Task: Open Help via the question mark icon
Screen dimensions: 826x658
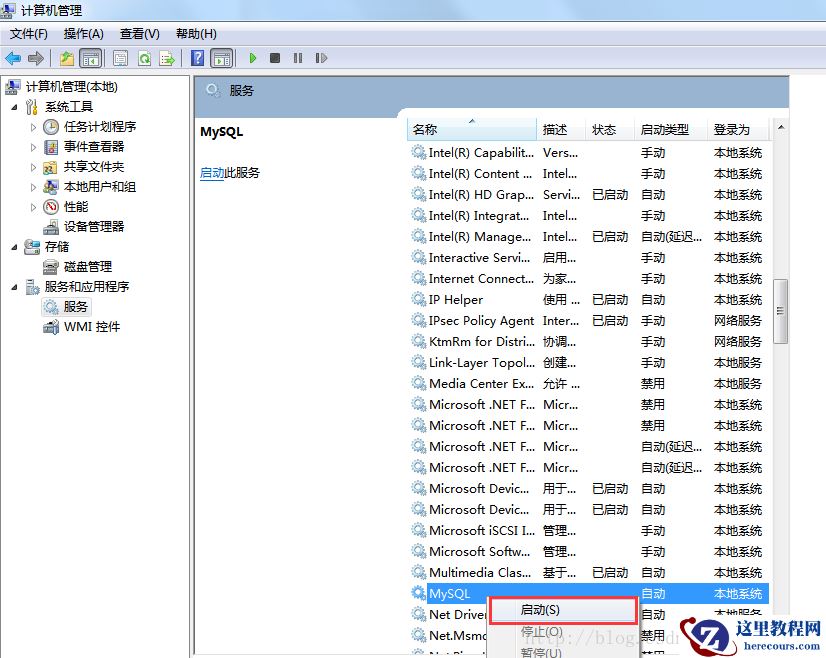Action: [x=196, y=58]
